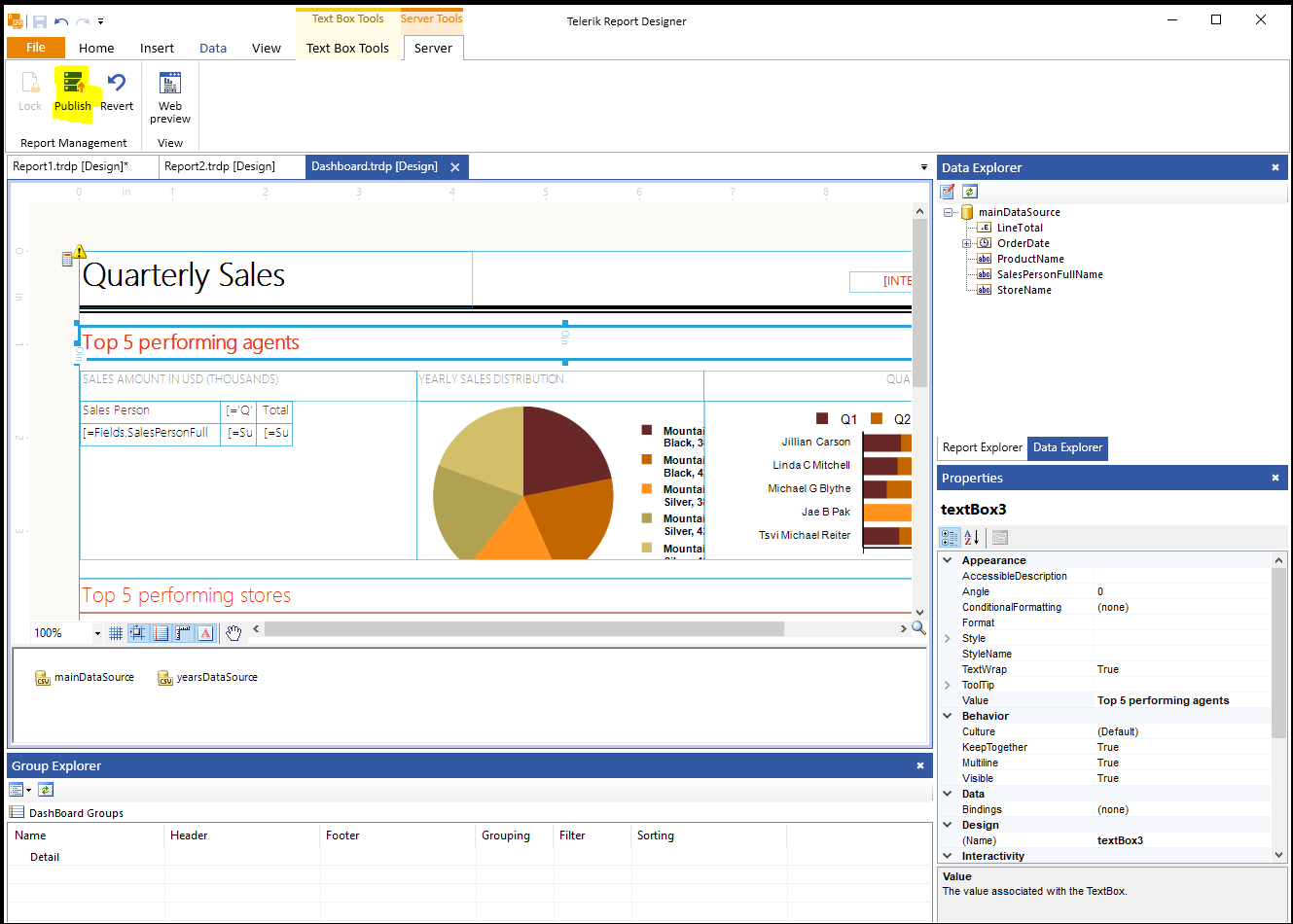The image size is (1293, 924).
Task: Click the dark red Q1 legend swatch
Action: (822, 418)
